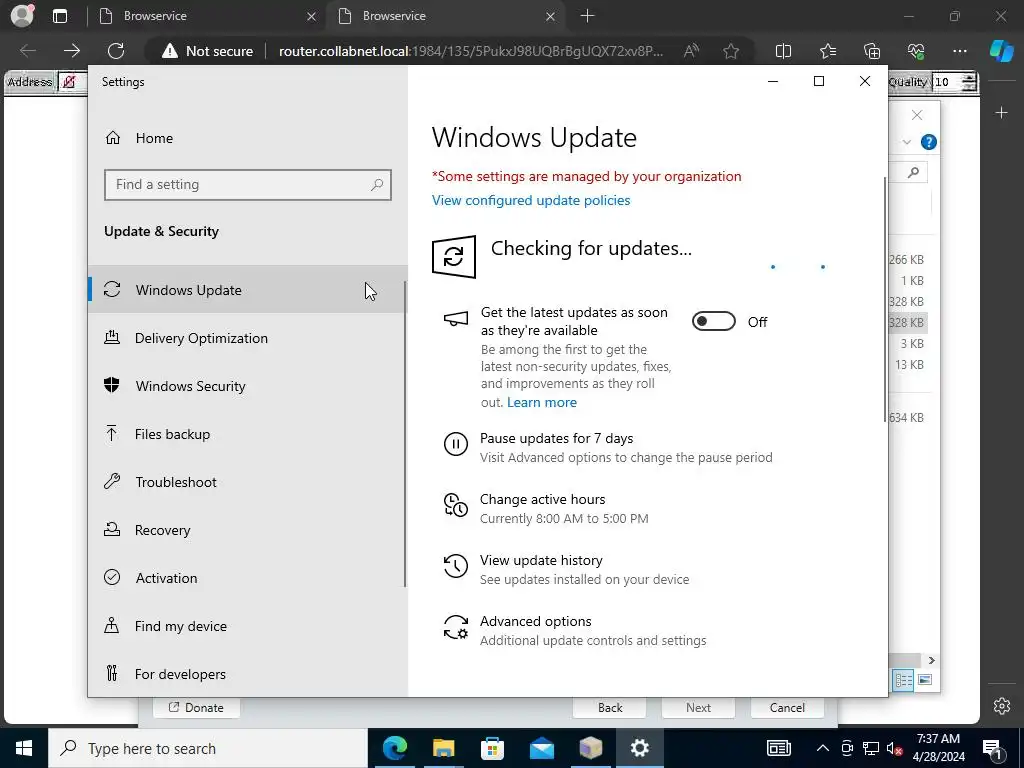Click the pause icon for Pause updates
The width and height of the screenshot is (1024, 768).
pos(456,444)
